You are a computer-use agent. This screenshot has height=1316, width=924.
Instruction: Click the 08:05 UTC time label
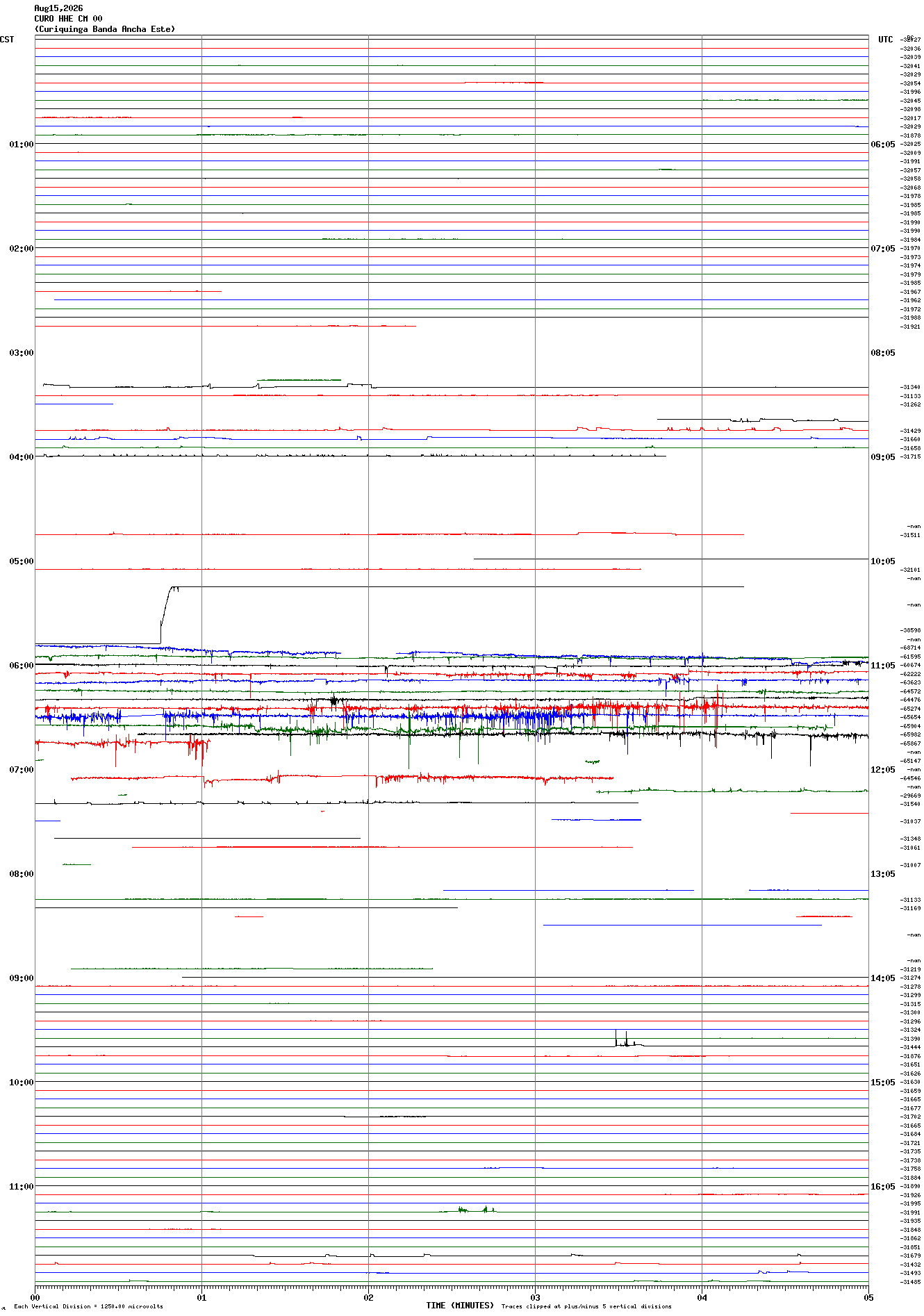click(x=883, y=353)
